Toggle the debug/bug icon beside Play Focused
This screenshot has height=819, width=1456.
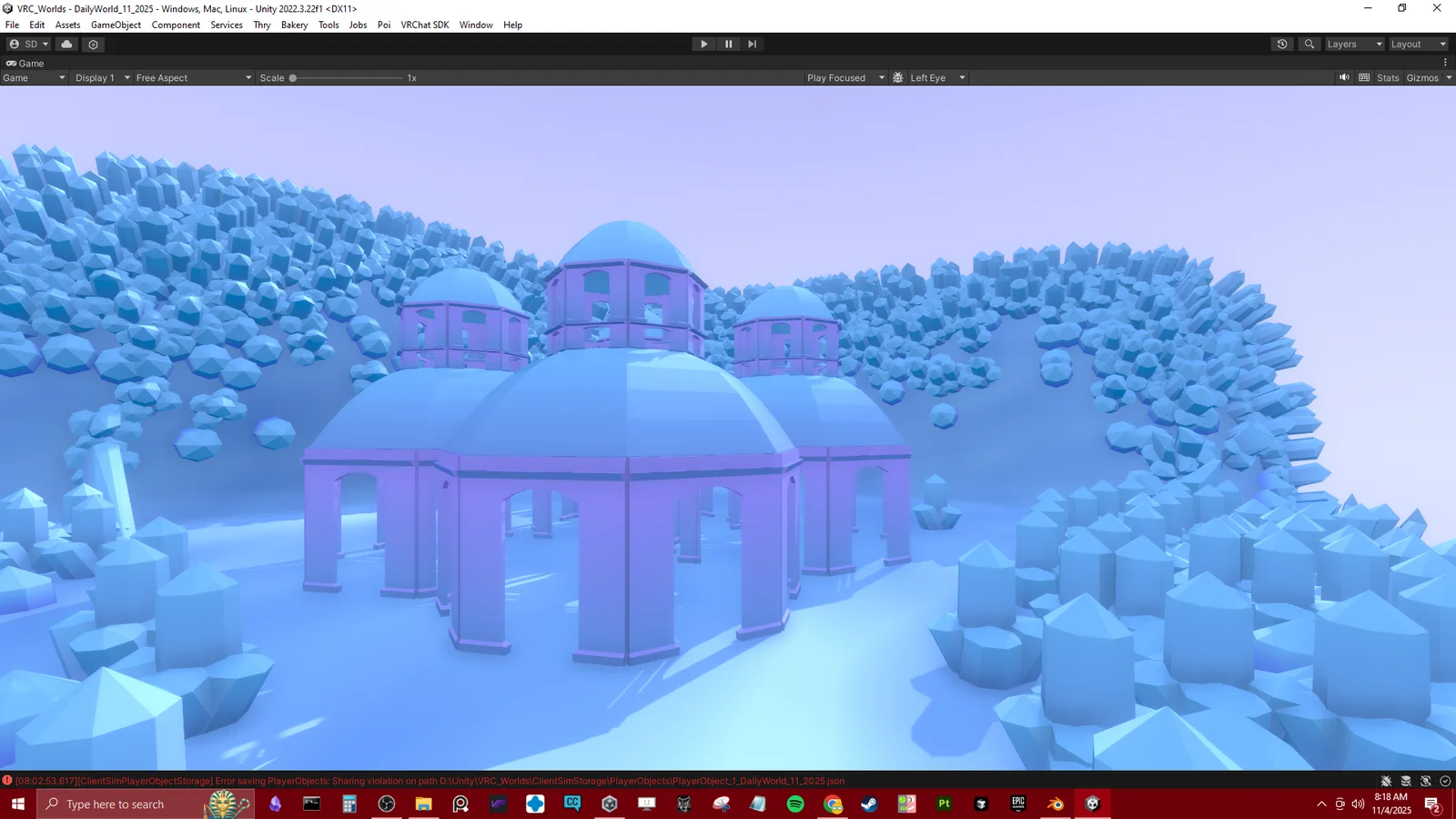click(x=897, y=77)
